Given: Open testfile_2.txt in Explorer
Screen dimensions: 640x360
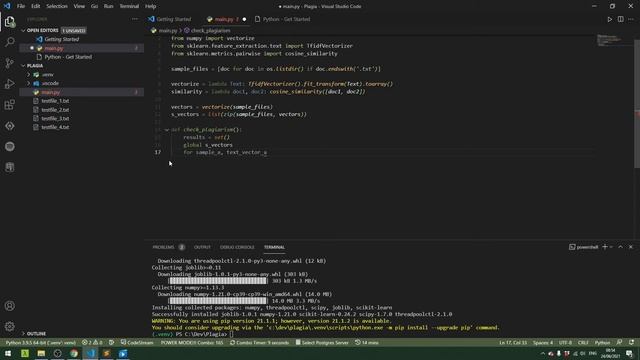Looking at the screenshot, I should click(55, 110).
